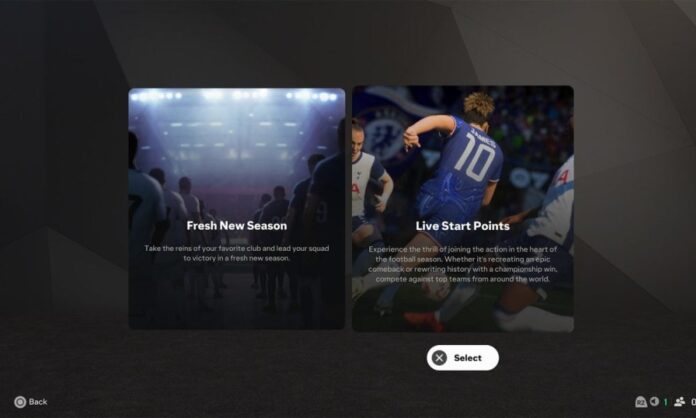The height and width of the screenshot is (418, 696).
Task: Click the Back label text
Action: (38, 402)
